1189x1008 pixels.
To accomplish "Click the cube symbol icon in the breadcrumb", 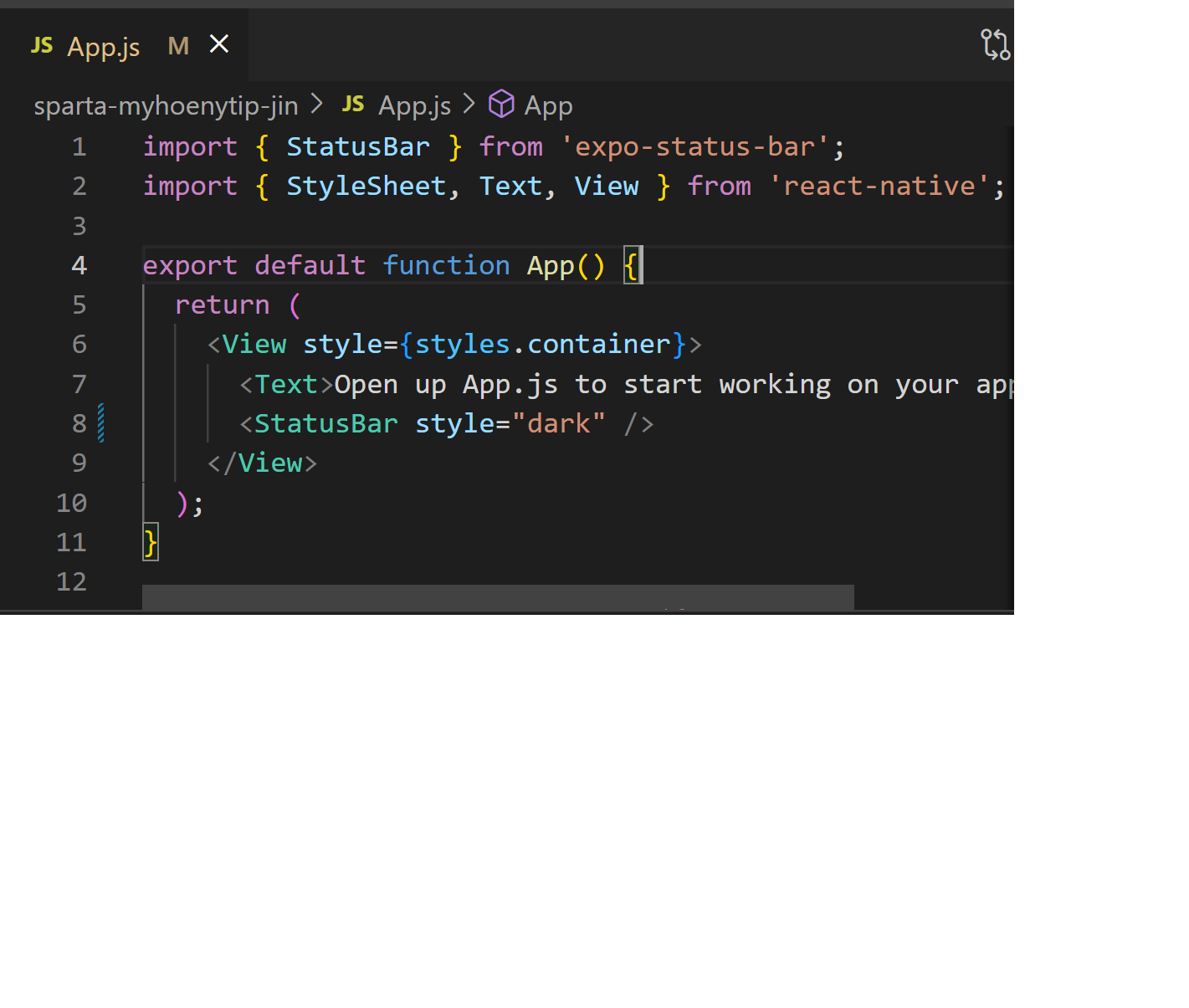I will pyautogui.click(x=501, y=105).
